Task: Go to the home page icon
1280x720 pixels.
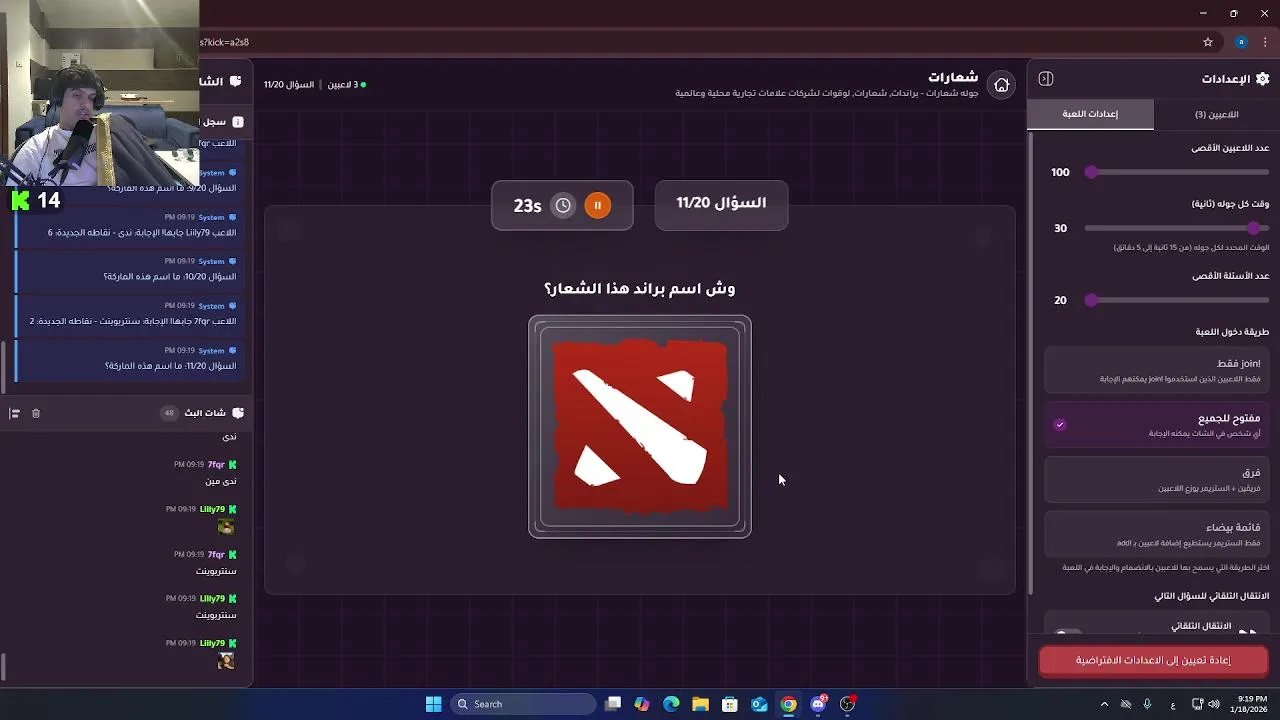Action: [x=1001, y=85]
